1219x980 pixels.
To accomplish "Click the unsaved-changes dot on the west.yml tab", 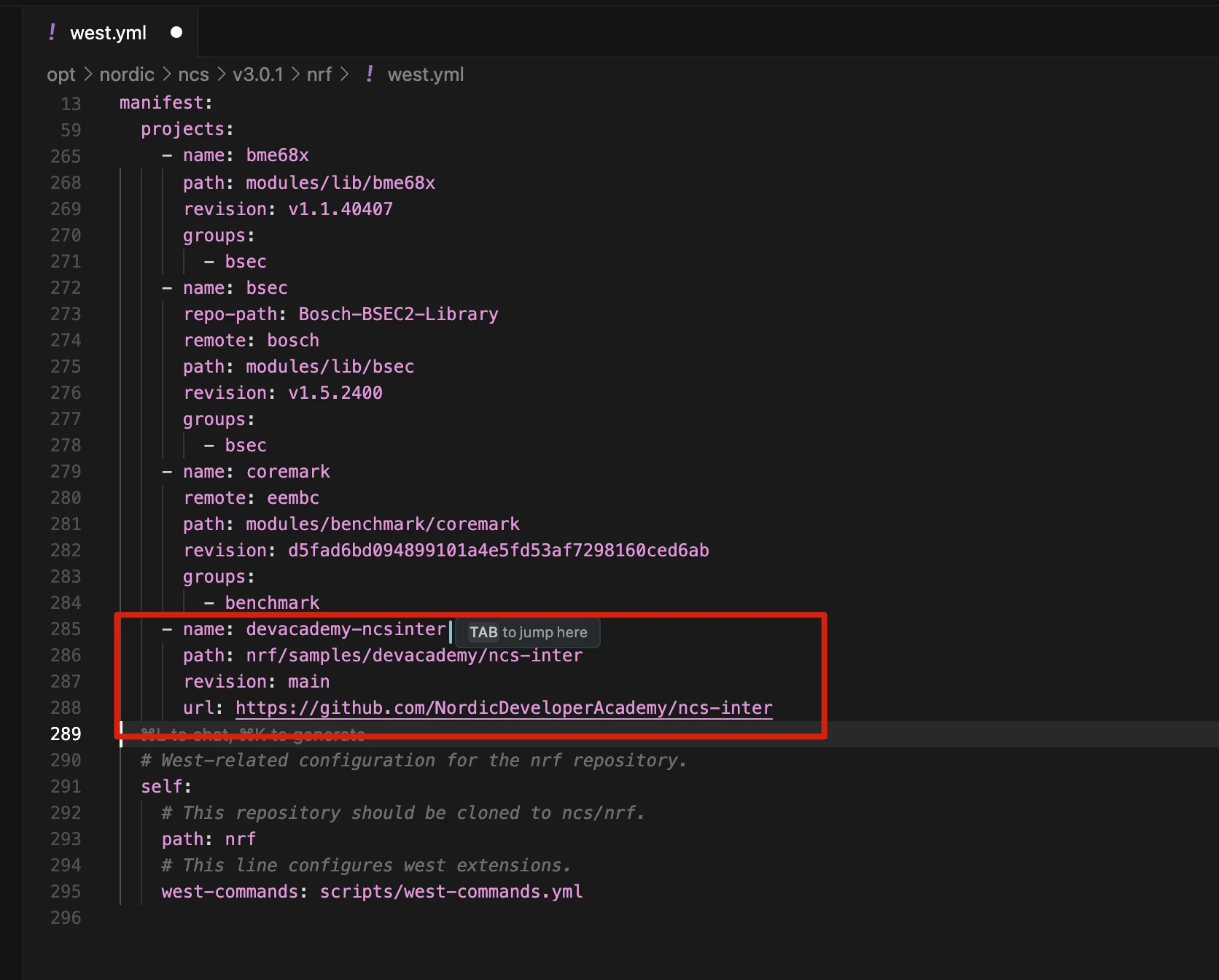I will pos(176,32).
